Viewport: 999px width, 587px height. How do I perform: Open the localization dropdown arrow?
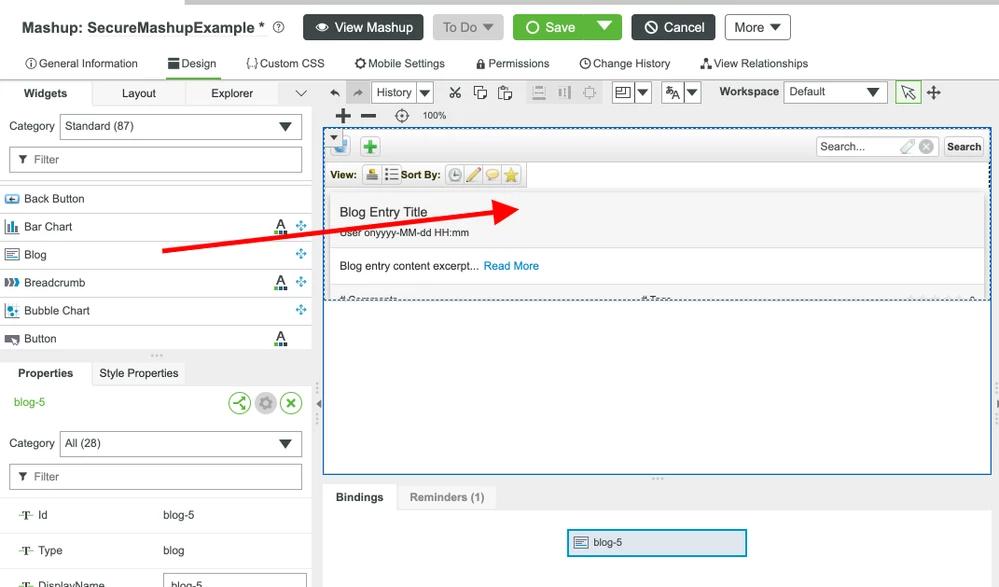pyautogui.click(x=693, y=92)
